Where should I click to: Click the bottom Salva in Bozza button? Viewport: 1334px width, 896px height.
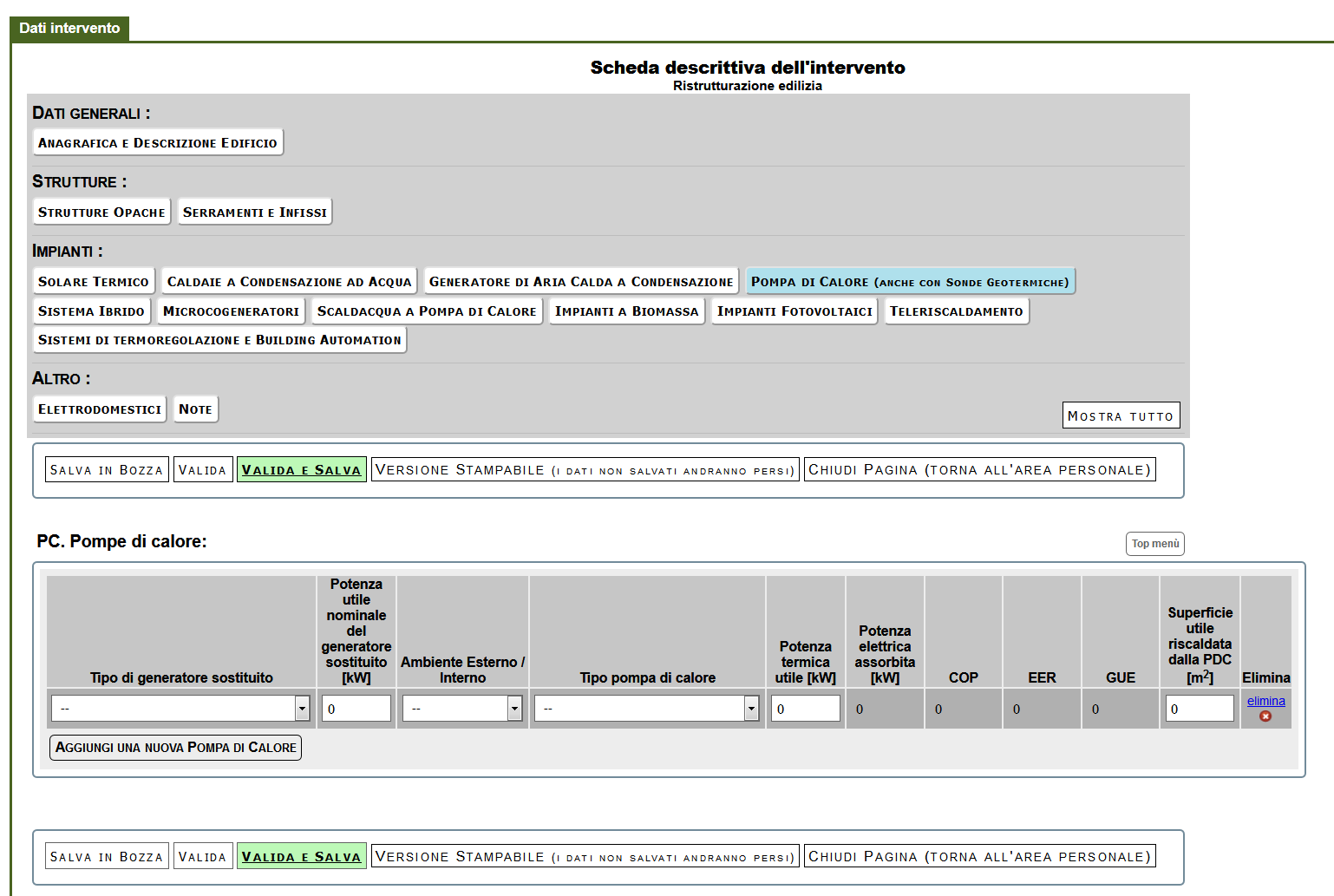click(x=107, y=857)
